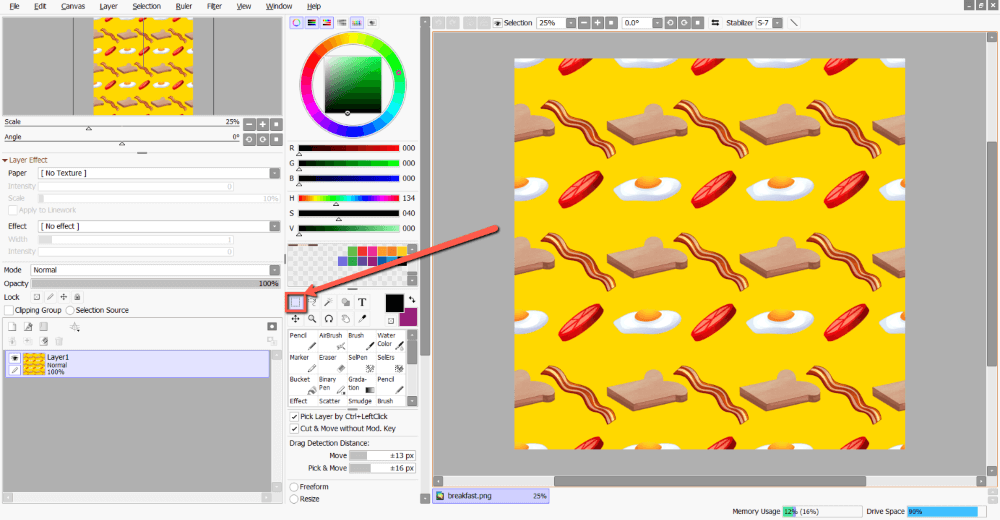Toggle the straight line drawing mode
1000x520 pixels.
point(793,23)
